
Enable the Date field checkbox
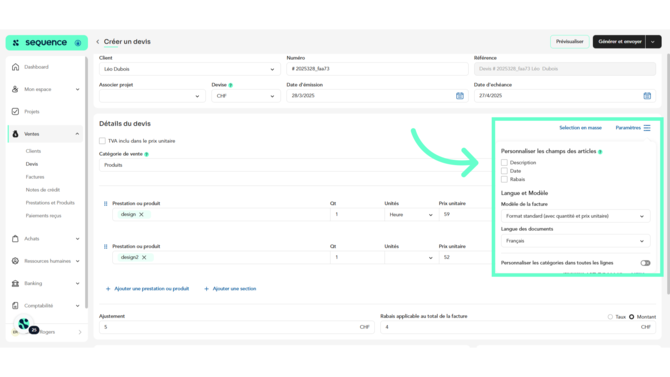pos(504,171)
